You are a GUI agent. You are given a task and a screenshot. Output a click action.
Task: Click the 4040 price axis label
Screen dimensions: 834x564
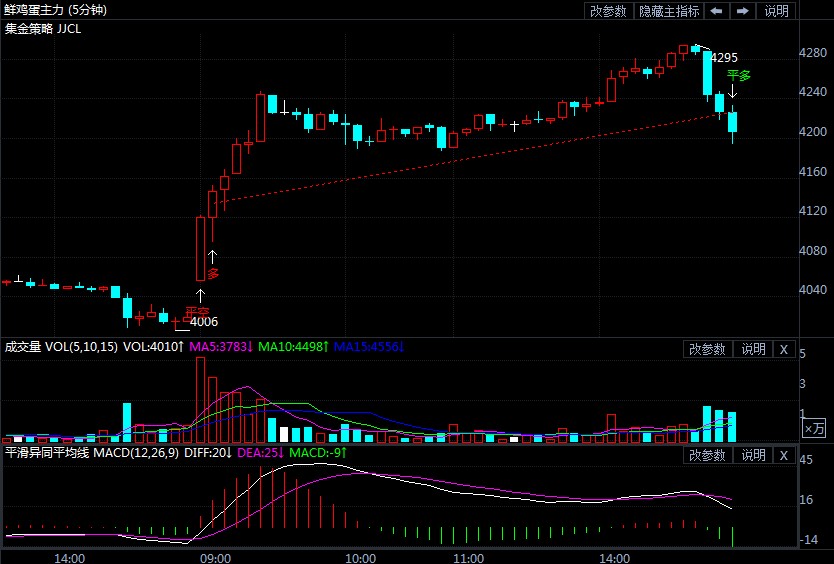[x=813, y=289]
